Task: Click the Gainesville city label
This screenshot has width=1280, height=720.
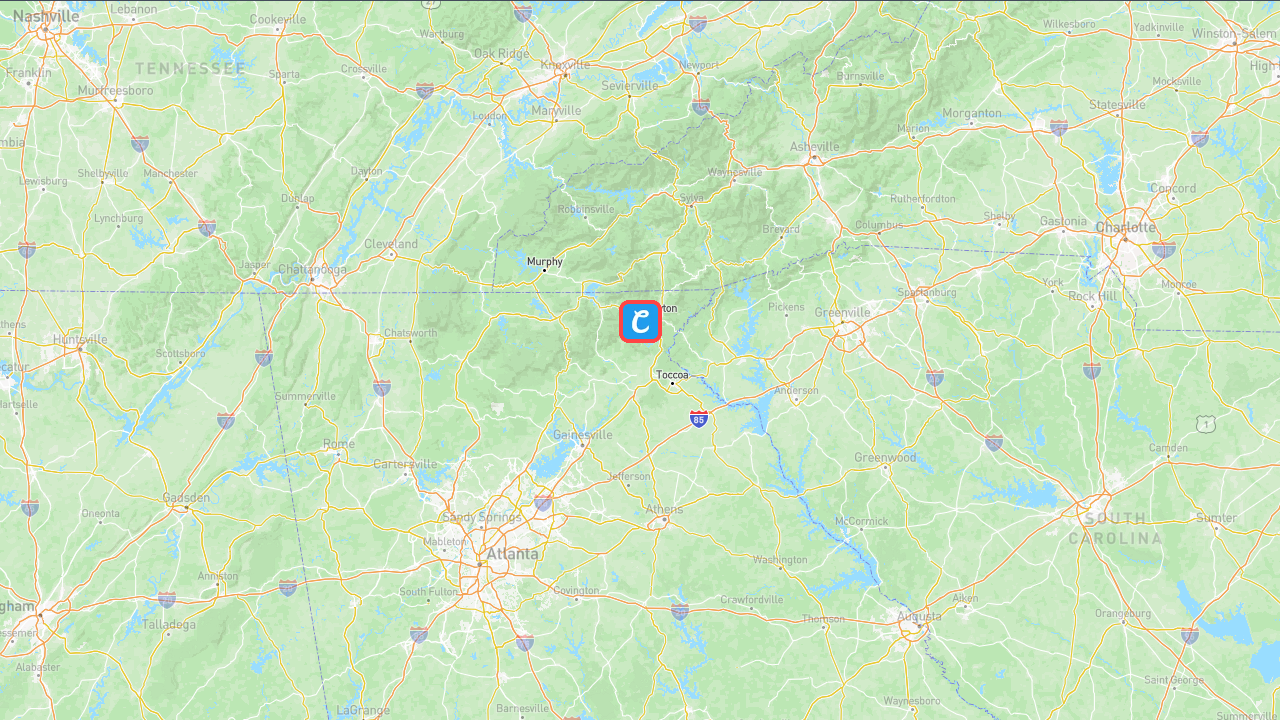Action: tap(583, 435)
